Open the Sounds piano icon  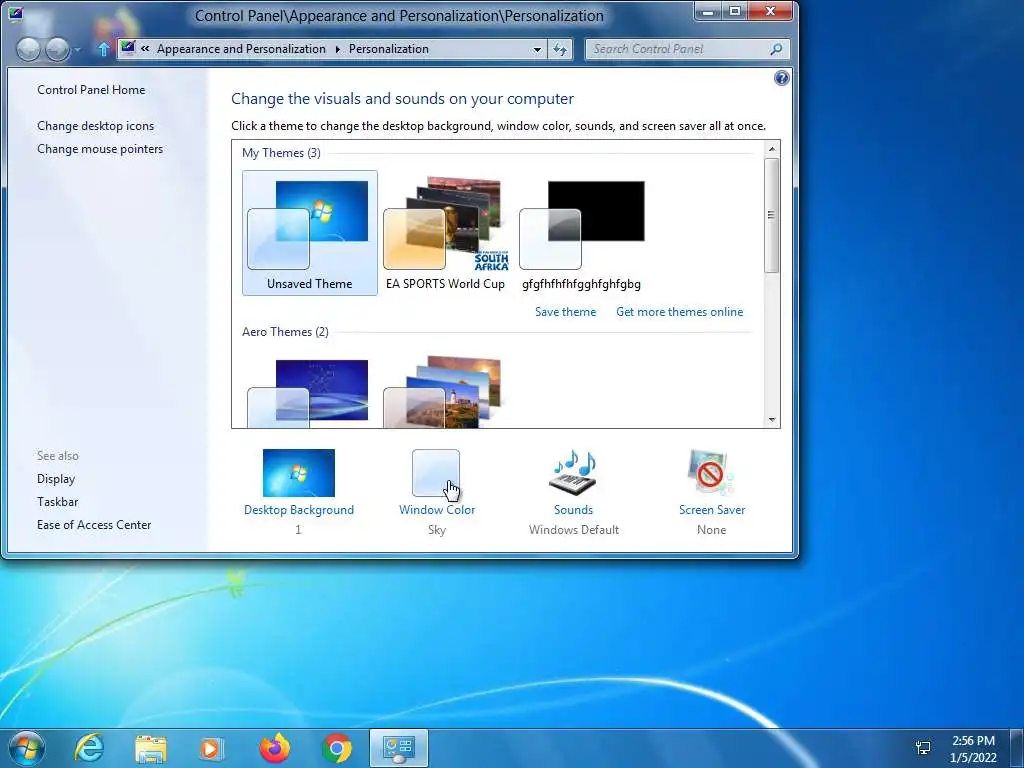pyautogui.click(x=573, y=473)
